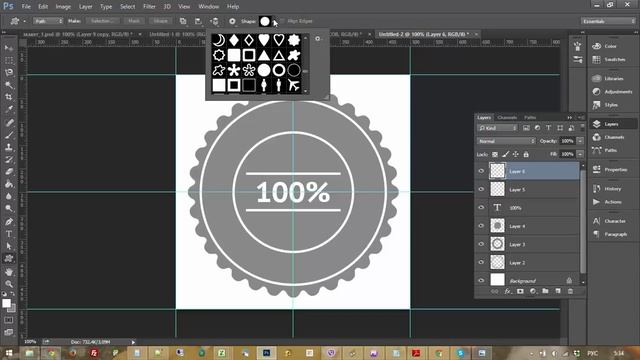The image size is (640, 360).
Task: Open geometry options gear icon
Action: [x=232, y=21]
